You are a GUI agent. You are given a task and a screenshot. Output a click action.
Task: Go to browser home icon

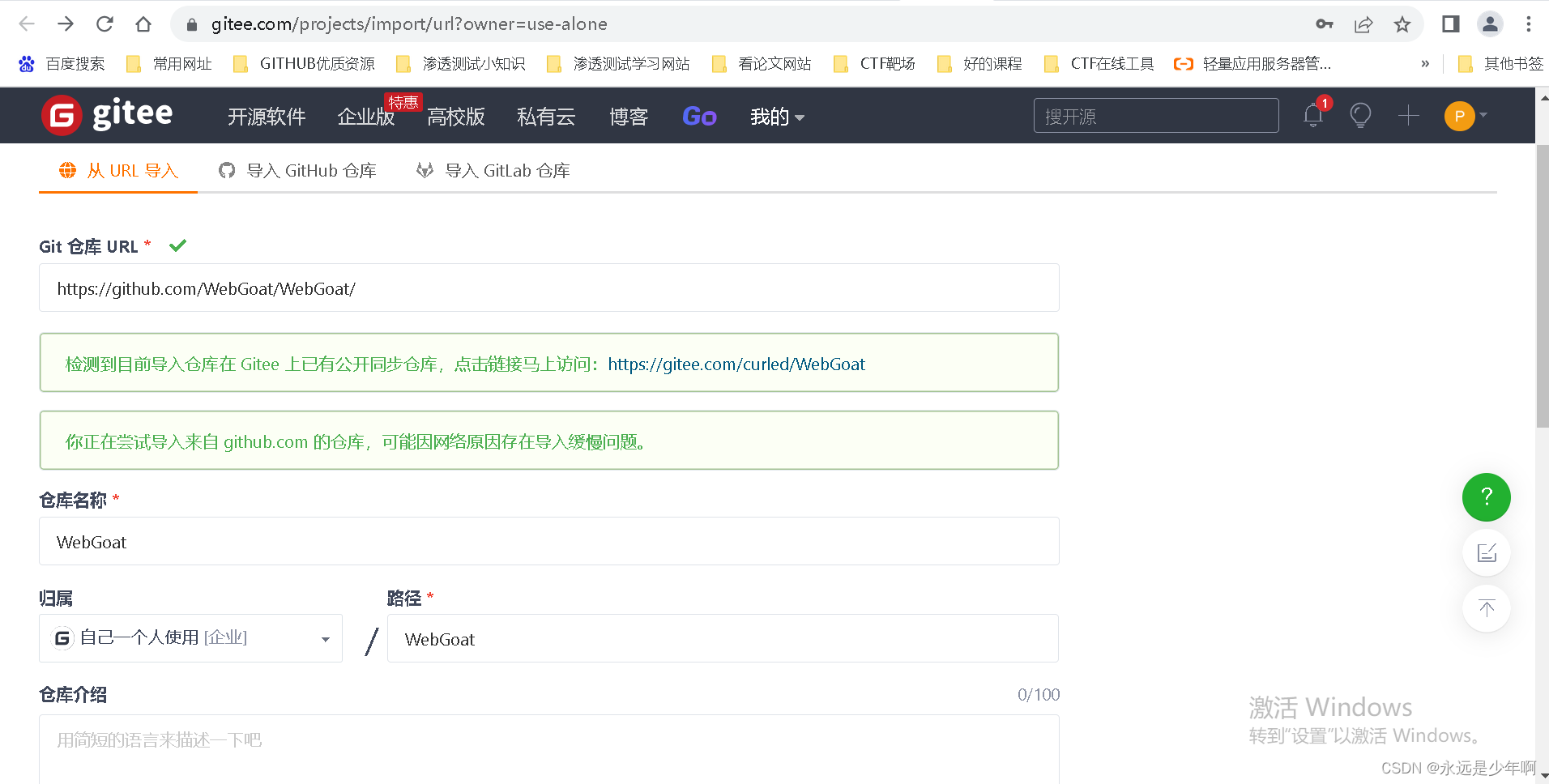pyautogui.click(x=143, y=24)
